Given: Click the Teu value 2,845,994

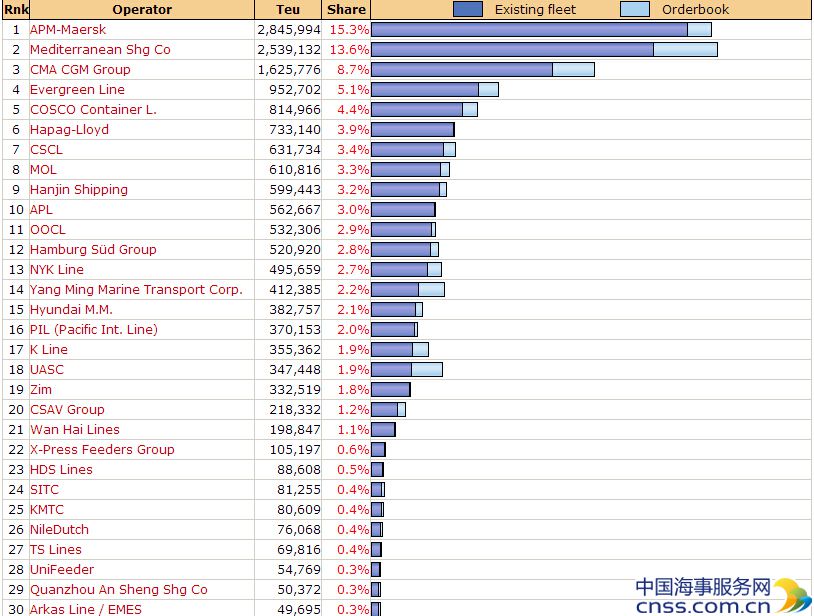Looking at the screenshot, I should click(x=289, y=30).
